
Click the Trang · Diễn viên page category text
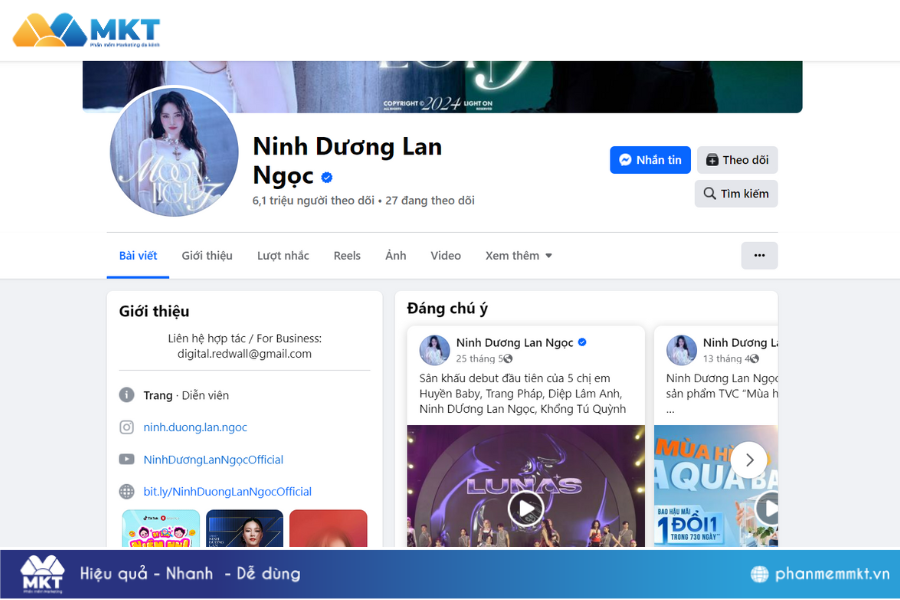coord(186,395)
